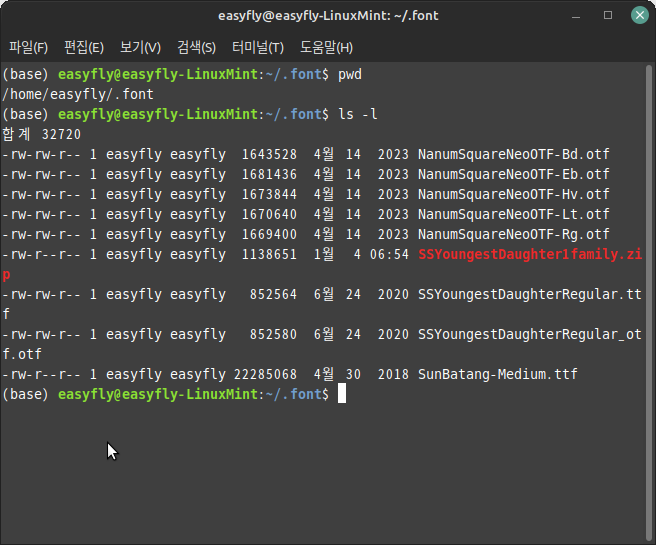Click the 06:54 timestamp
The image size is (656, 545).
click(389, 254)
